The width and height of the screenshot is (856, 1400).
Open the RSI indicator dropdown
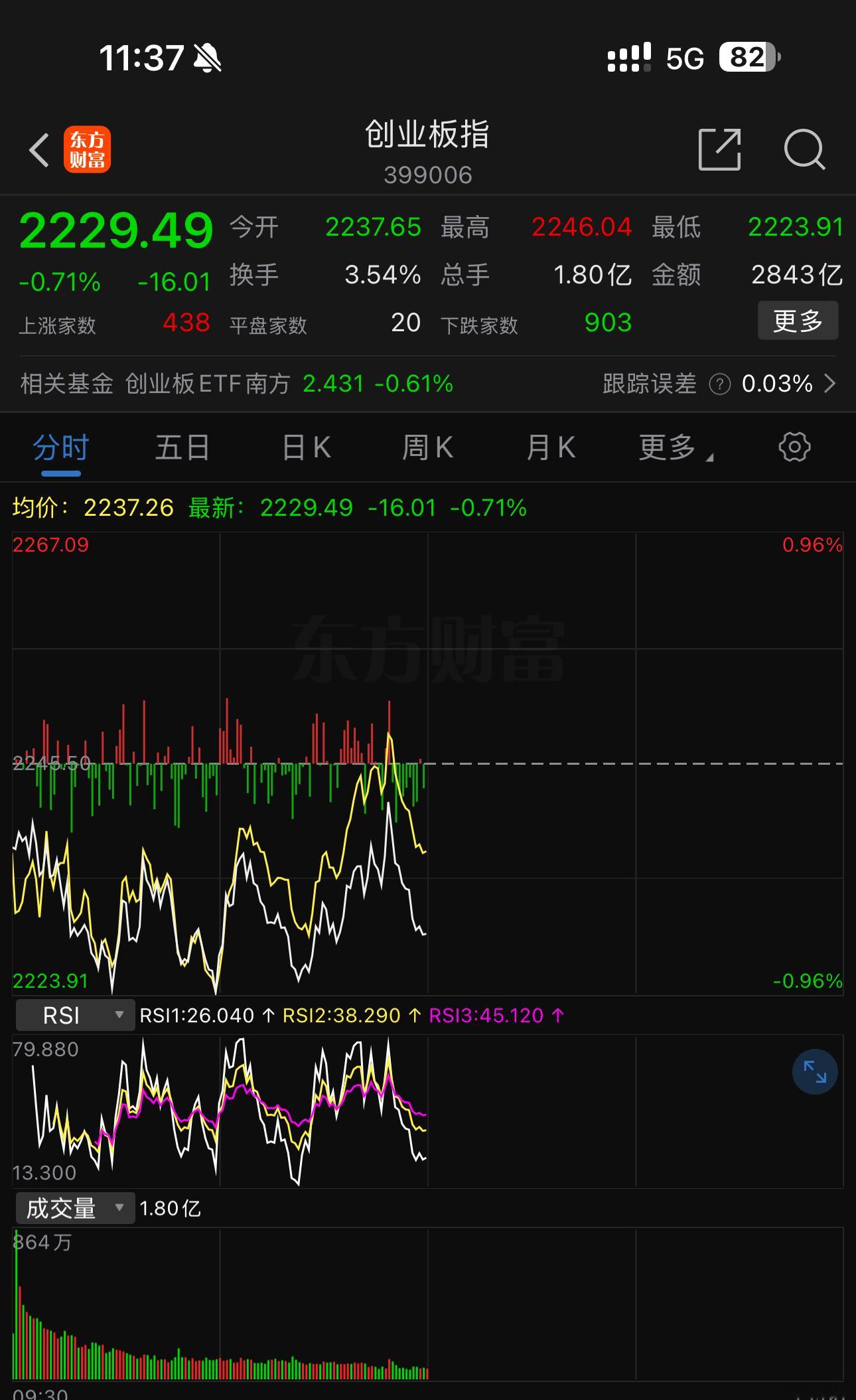click(75, 1015)
